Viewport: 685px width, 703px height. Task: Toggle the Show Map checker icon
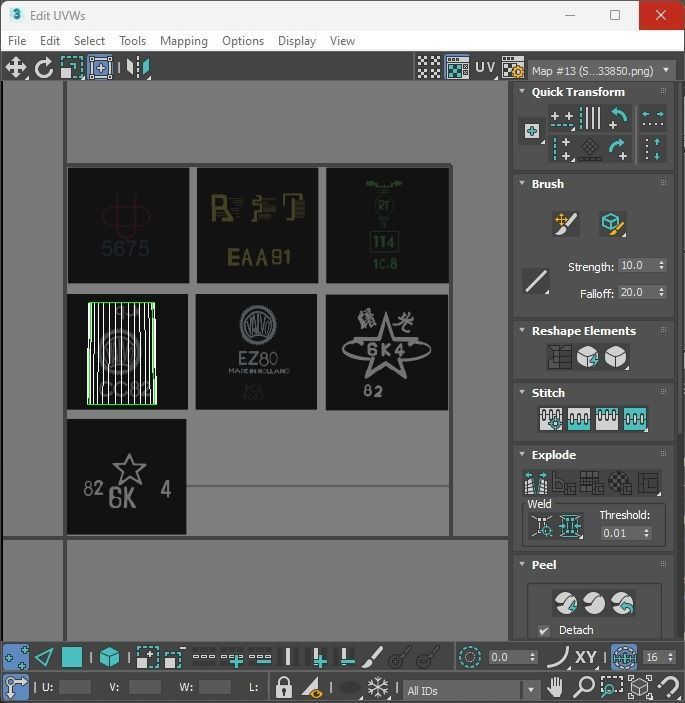pyautogui.click(x=457, y=68)
